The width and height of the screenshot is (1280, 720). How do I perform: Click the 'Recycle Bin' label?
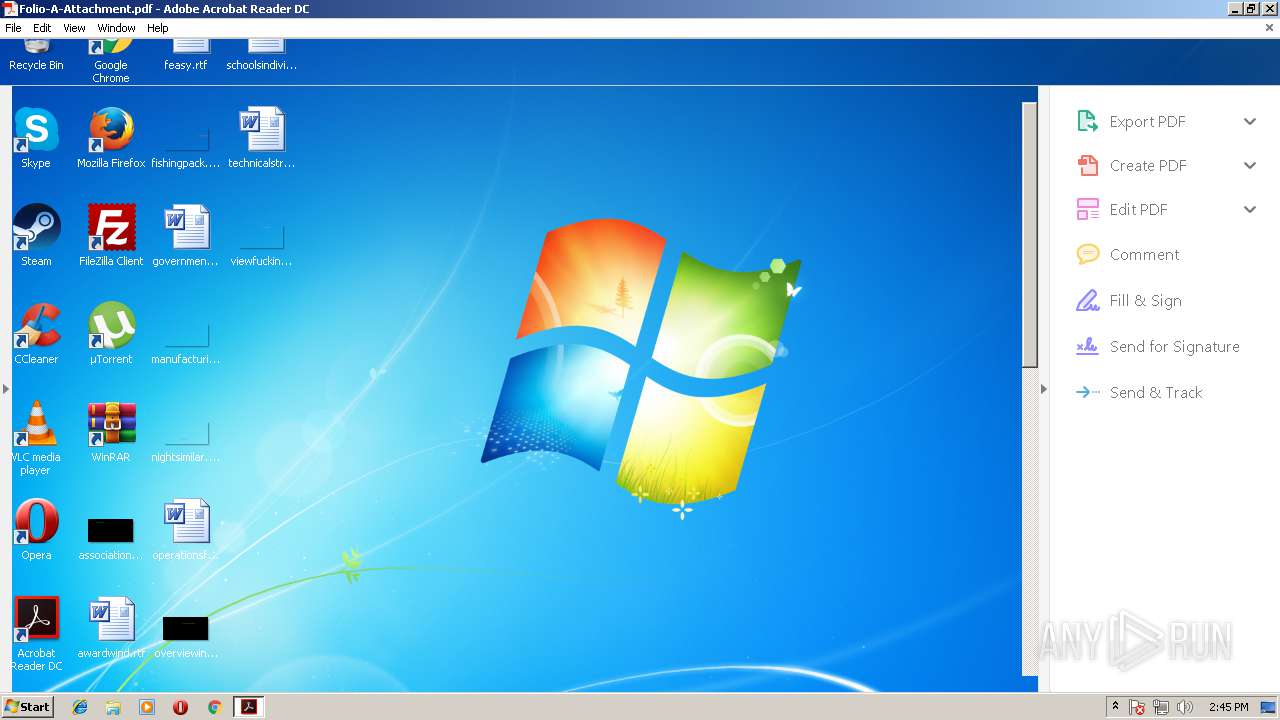point(36,65)
